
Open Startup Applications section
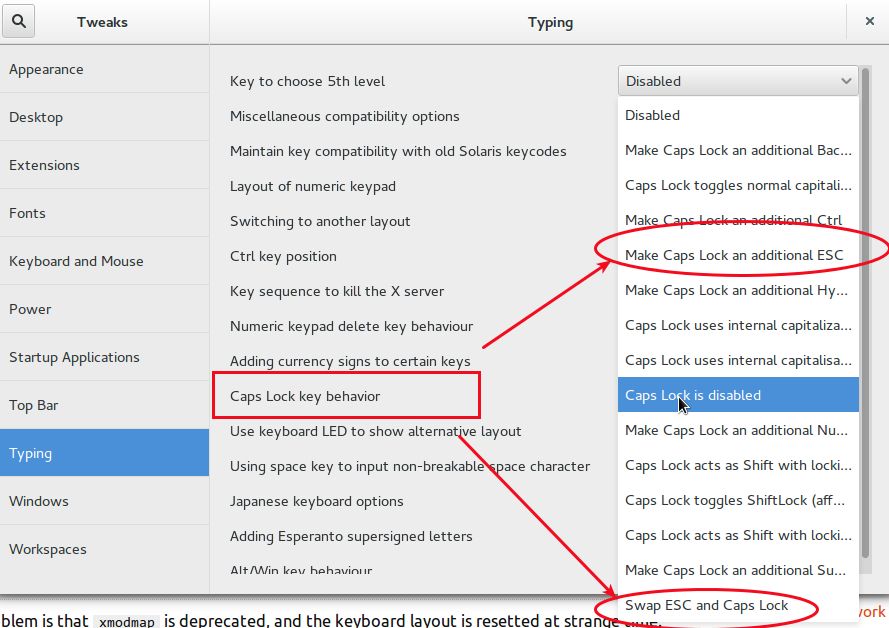coord(104,357)
